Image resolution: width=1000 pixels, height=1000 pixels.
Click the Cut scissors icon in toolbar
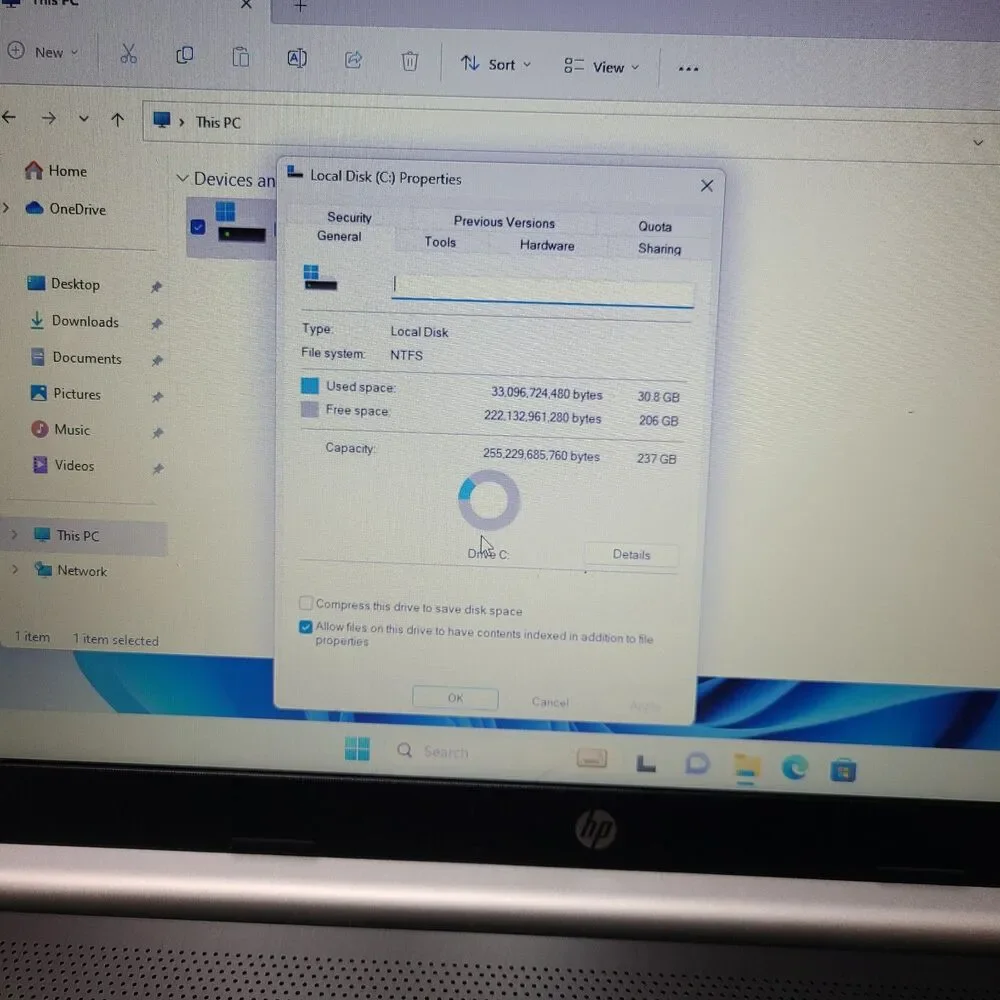128,54
